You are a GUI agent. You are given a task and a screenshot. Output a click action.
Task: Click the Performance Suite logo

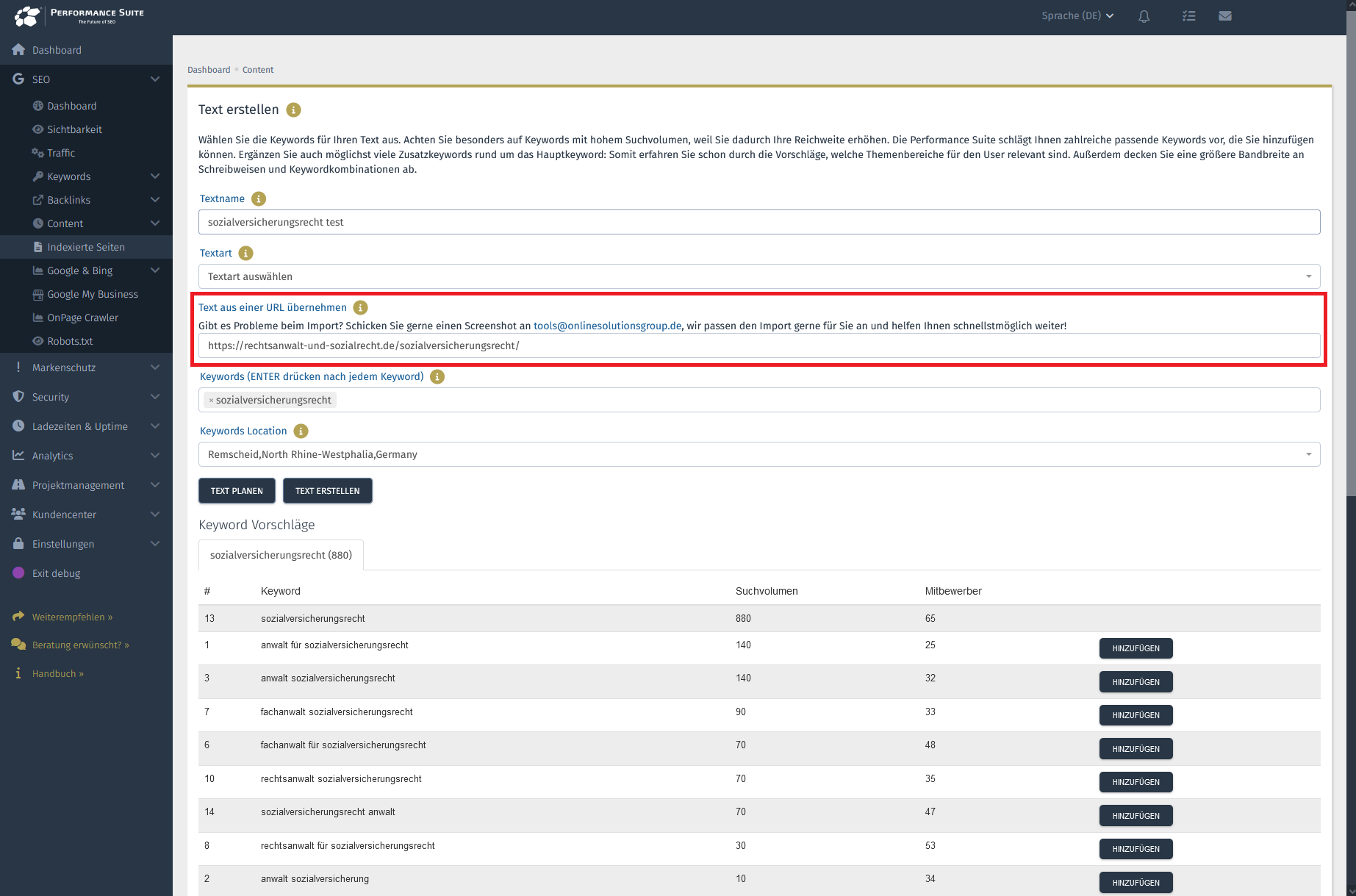[79, 16]
